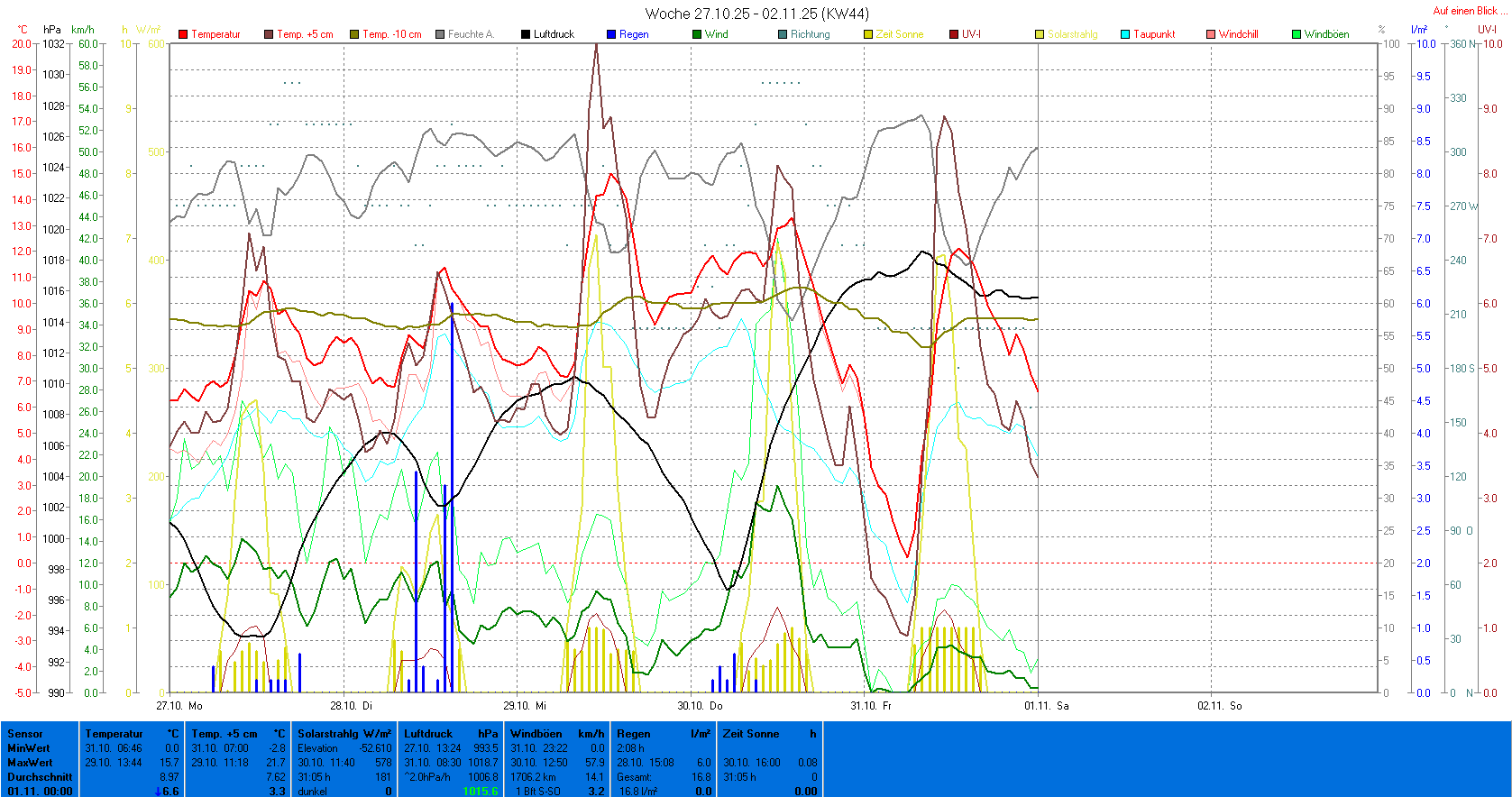Screen dimensions: 1512x797
Task: Click the Richtung legend icon
Action: (783, 34)
